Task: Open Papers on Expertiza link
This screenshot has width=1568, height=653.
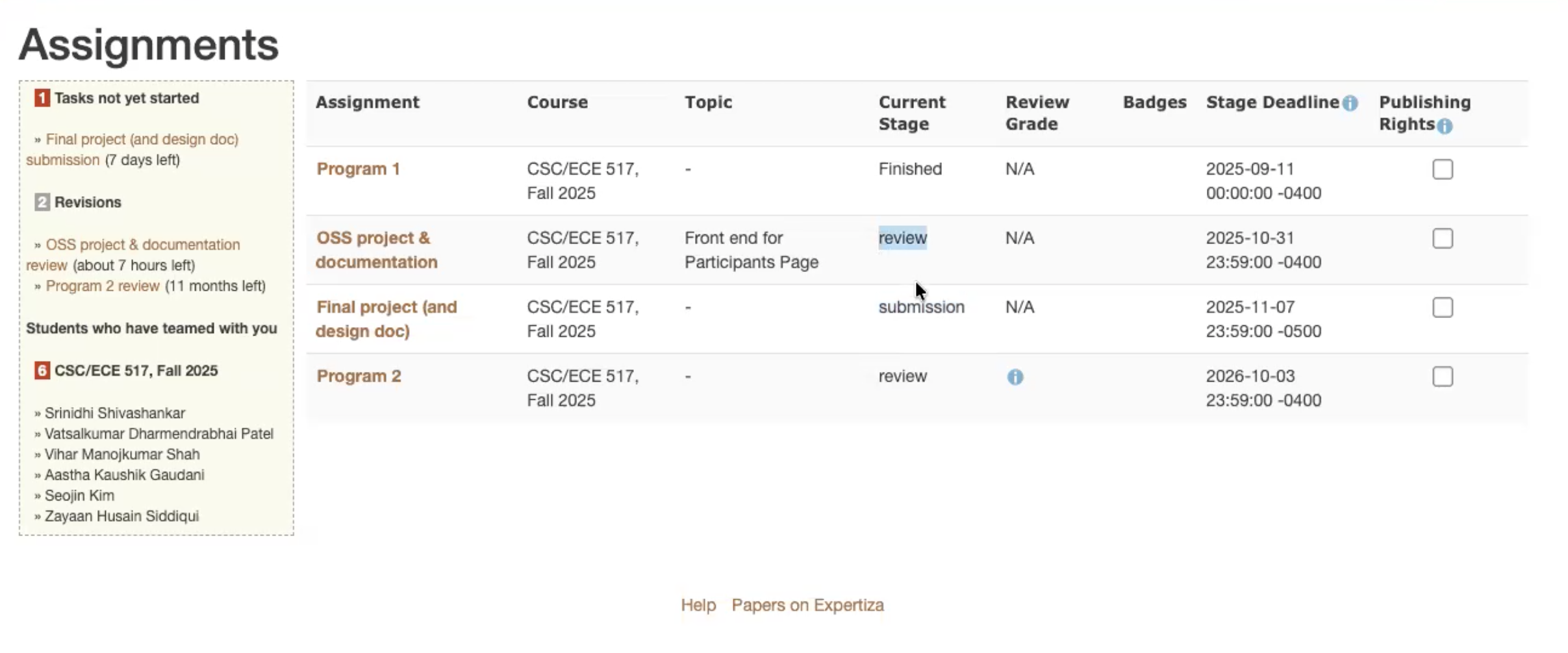Action: (807, 605)
